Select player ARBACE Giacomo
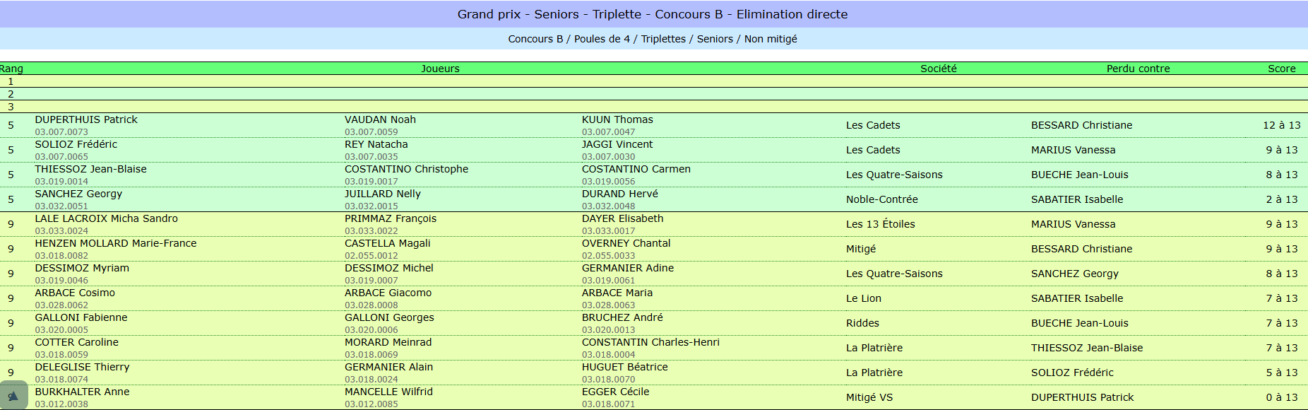Screen dimensions: 1308x410 (x=388, y=293)
